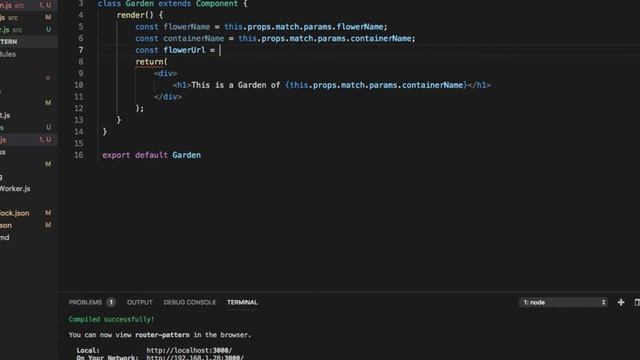Open the OUTPUT panel tab
Screen dimensions: 640x360
click(140, 302)
